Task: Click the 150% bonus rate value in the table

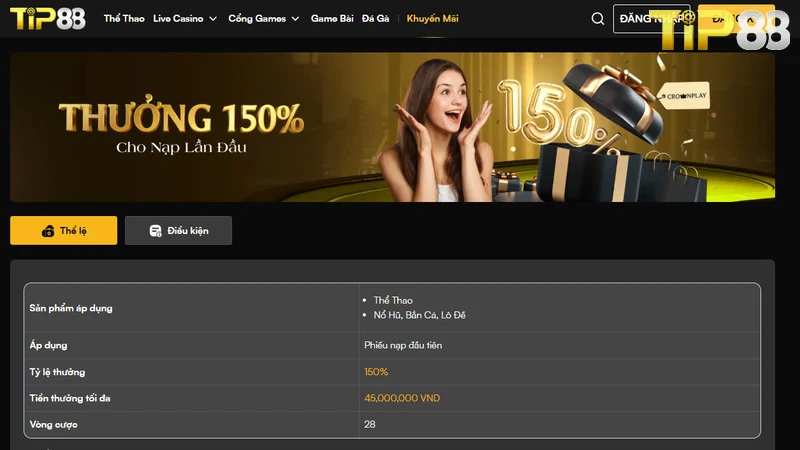Action: (x=376, y=372)
